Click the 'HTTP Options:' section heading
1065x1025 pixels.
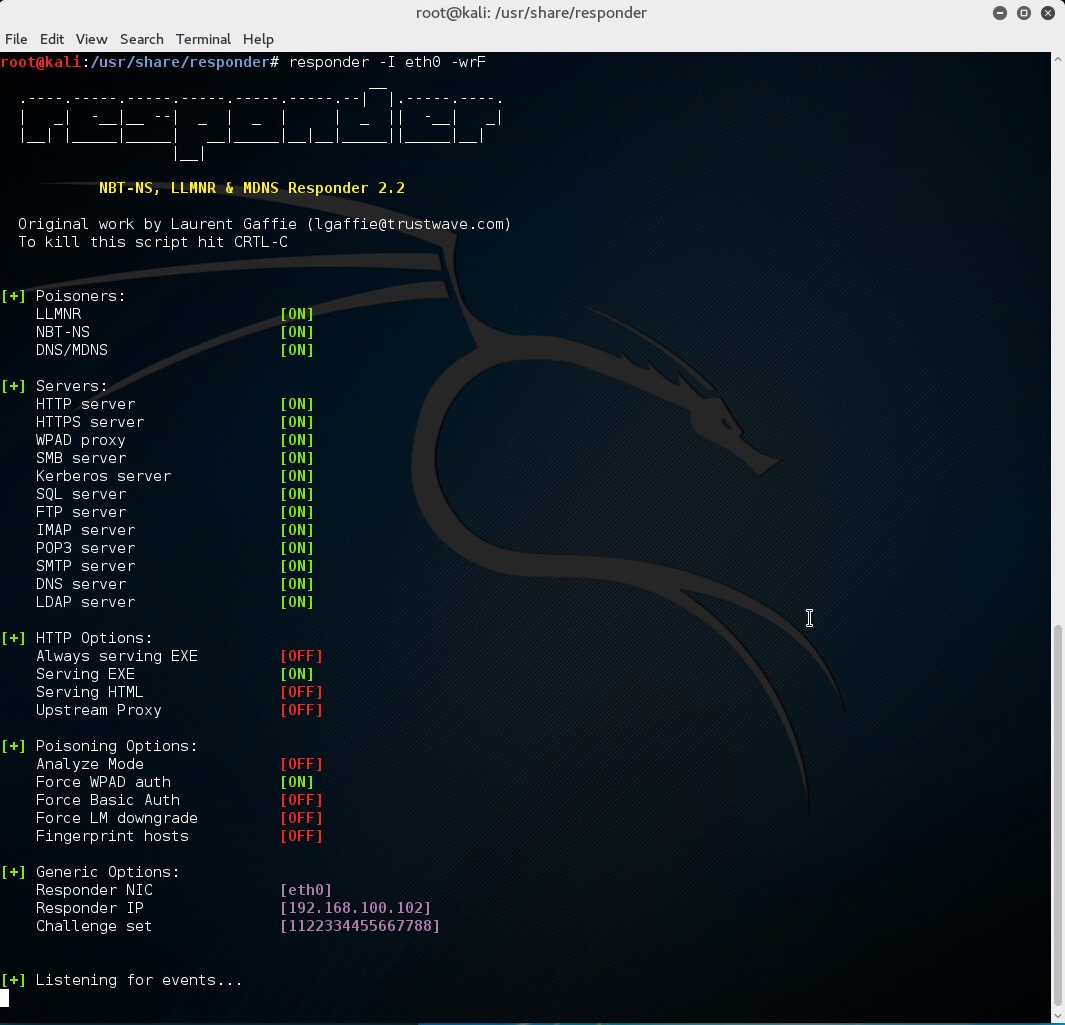pos(94,639)
